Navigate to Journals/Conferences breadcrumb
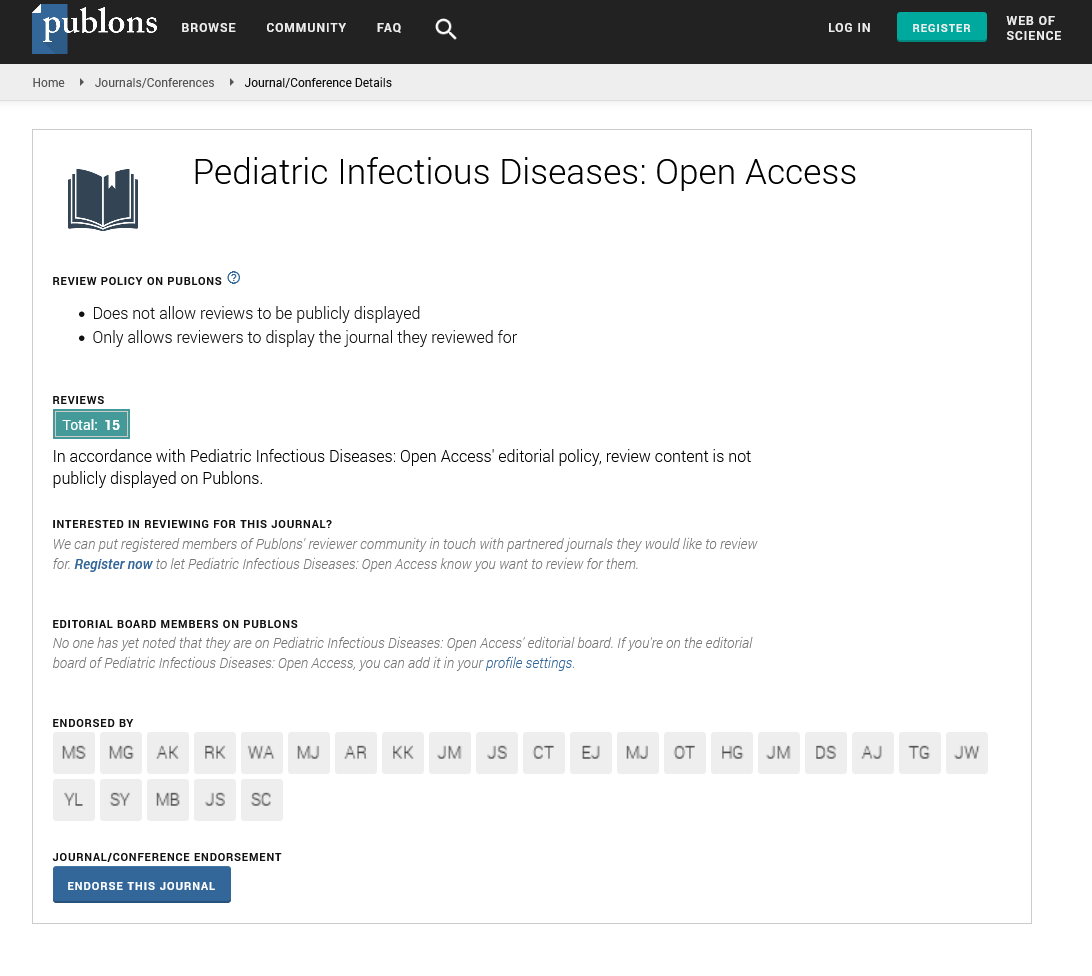1092x976 pixels. pos(154,83)
